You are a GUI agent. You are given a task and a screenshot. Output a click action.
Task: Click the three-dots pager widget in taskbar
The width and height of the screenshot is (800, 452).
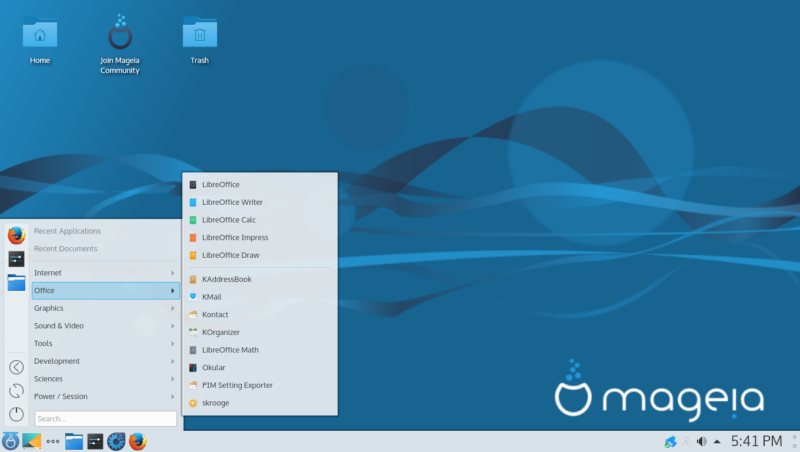[x=53, y=441]
